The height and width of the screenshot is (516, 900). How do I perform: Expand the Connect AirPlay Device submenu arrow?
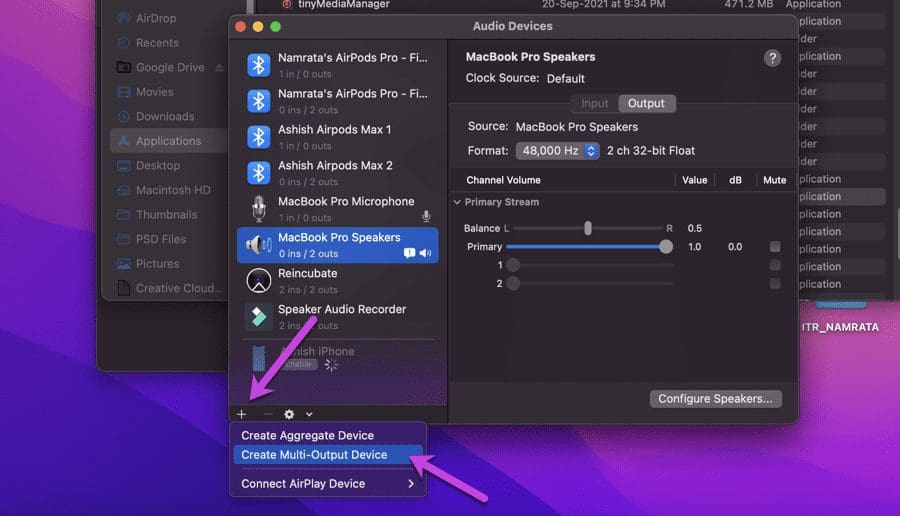coord(411,484)
